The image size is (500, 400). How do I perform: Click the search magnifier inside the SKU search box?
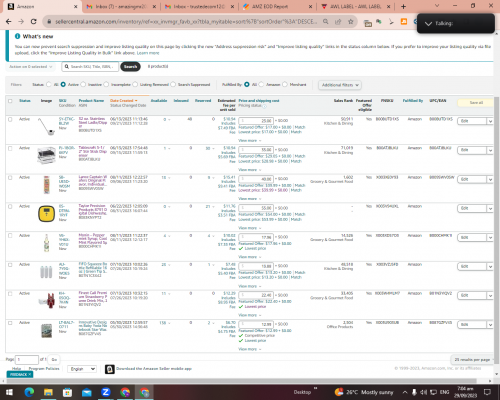point(67,67)
